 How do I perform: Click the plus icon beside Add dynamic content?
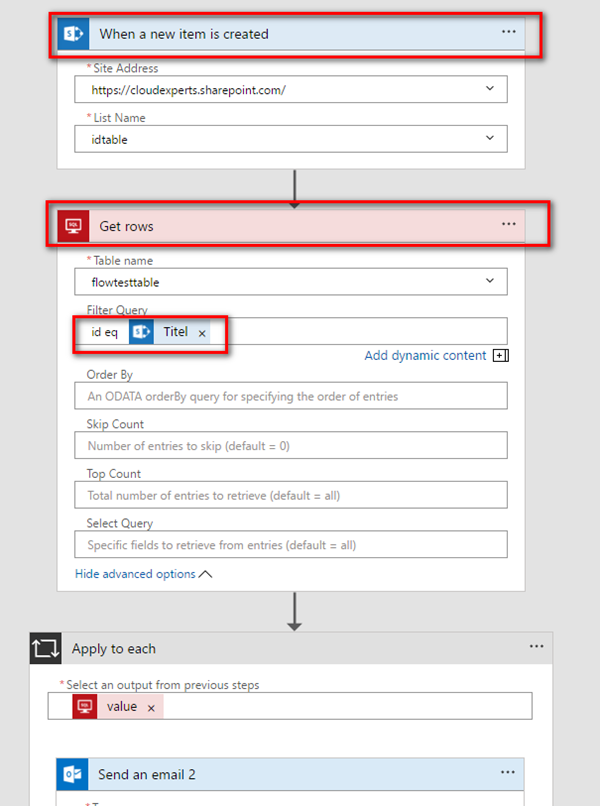point(501,355)
